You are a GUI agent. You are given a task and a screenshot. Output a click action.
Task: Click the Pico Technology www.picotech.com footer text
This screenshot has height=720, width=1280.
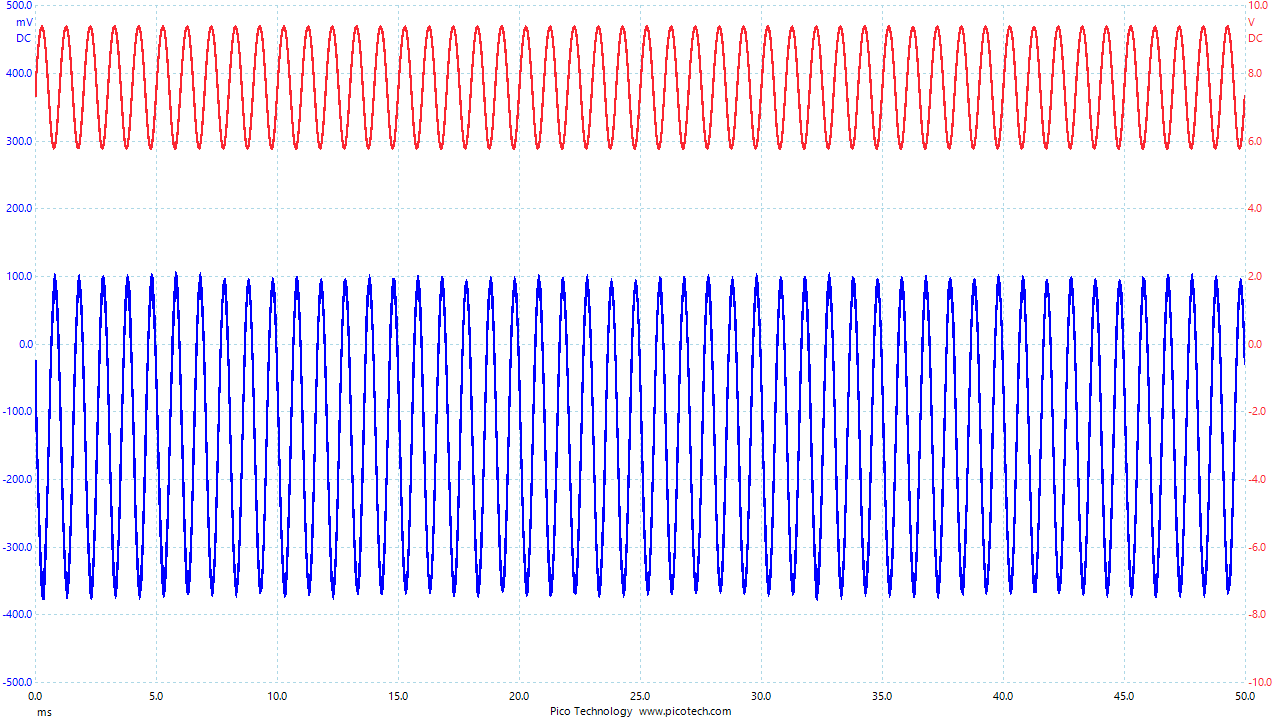[640, 712]
